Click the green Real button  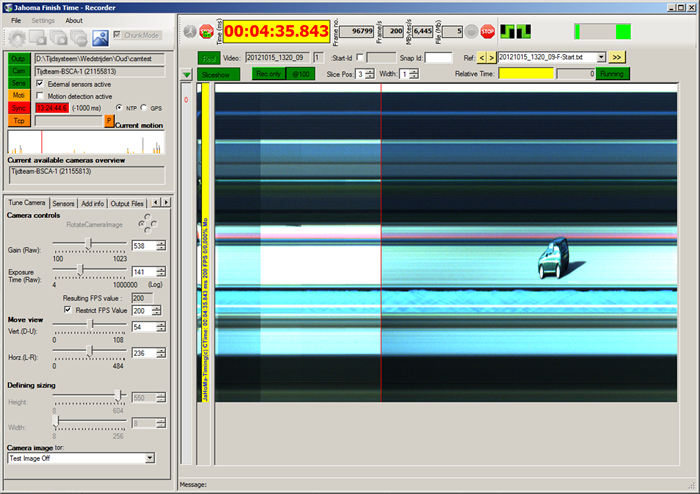[209, 58]
